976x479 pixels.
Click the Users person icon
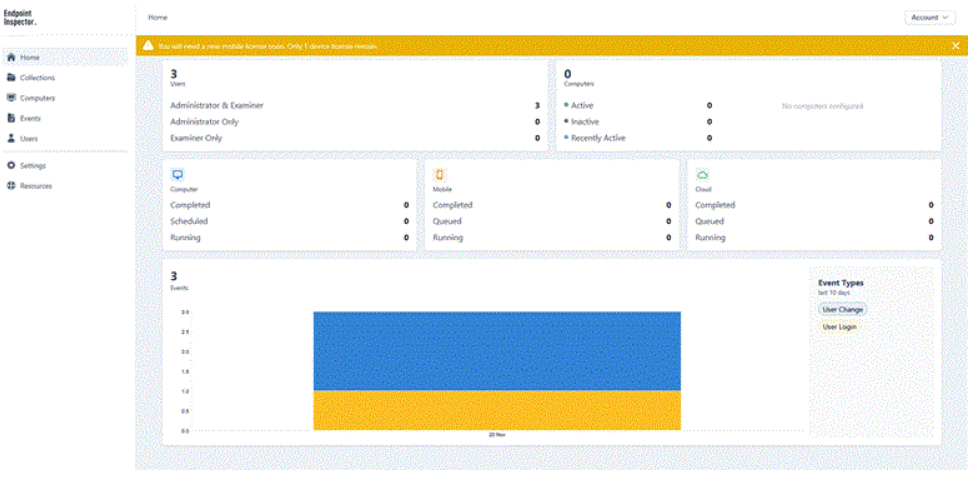point(11,138)
